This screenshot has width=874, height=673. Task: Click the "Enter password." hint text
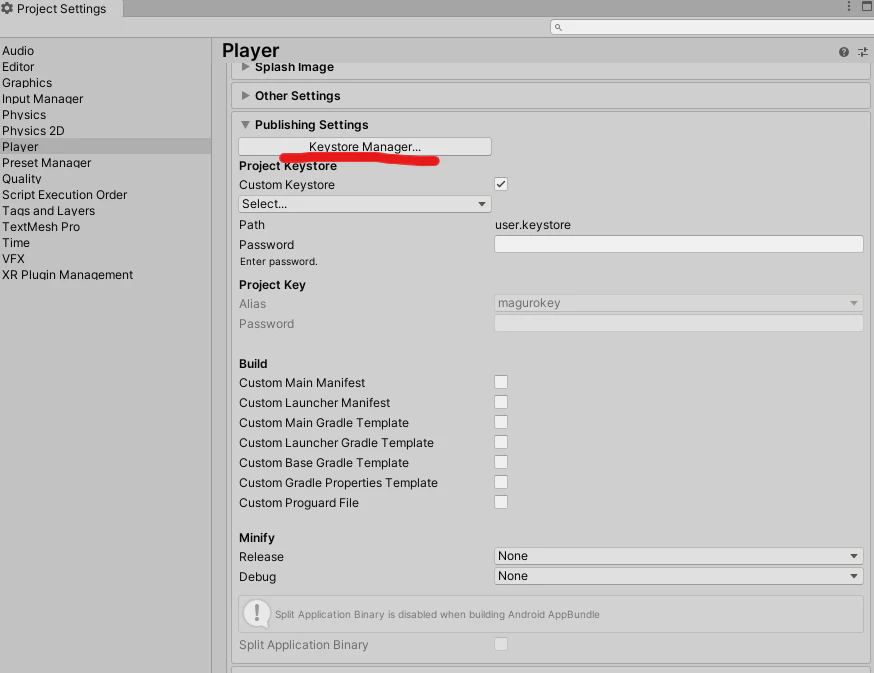coord(279,262)
